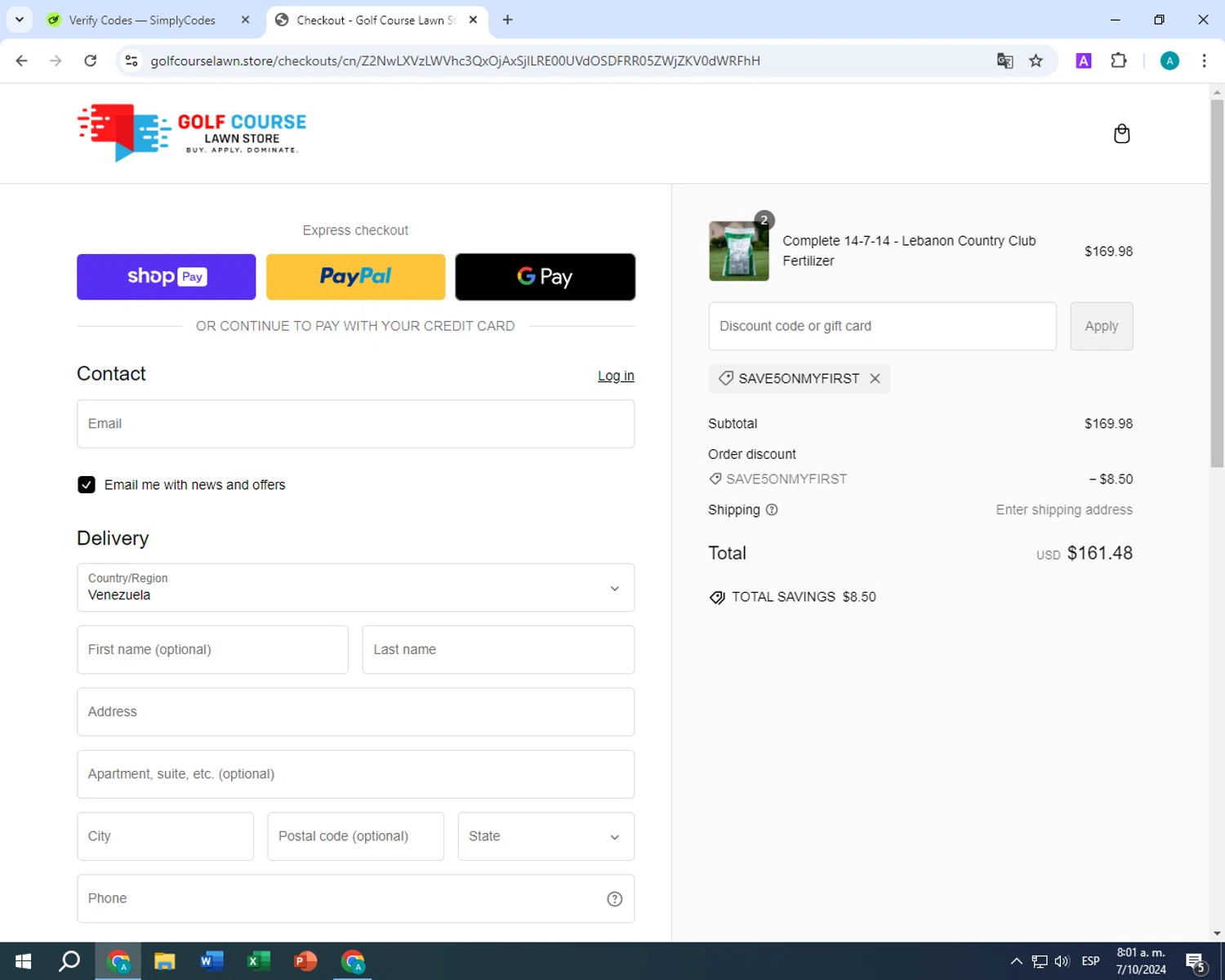Pay with PayPal button

355,277
